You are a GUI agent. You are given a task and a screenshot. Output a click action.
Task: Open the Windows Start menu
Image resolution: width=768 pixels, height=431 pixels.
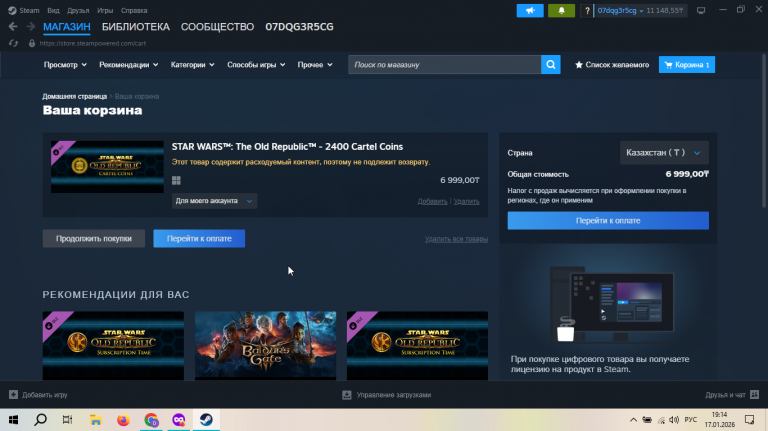tap(13, 420)
